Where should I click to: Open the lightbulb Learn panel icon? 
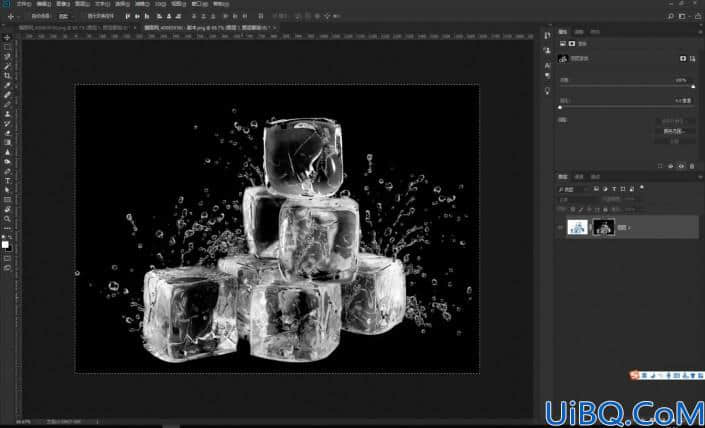pos(547,90)
